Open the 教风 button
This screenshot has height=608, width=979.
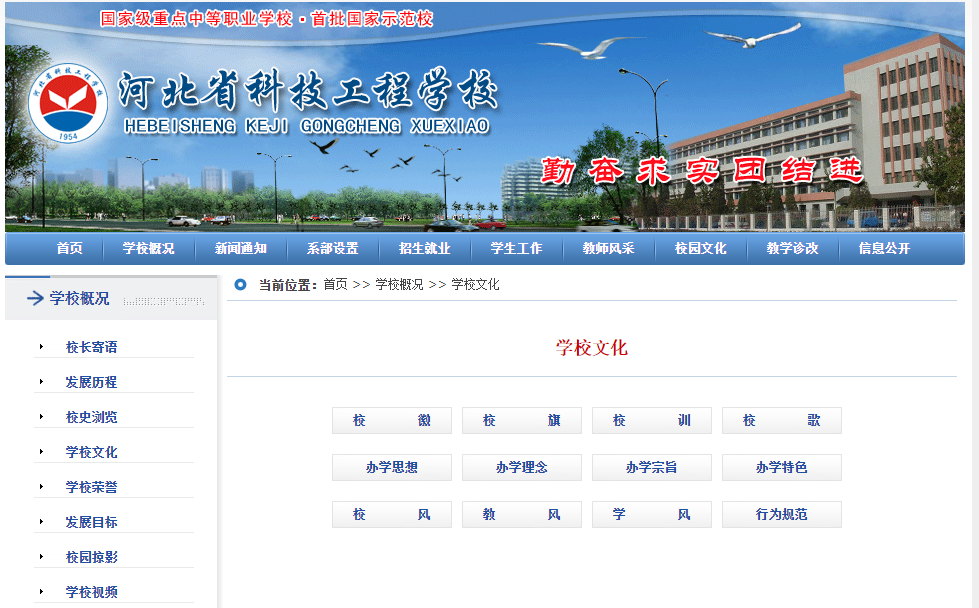pos(521,514)
